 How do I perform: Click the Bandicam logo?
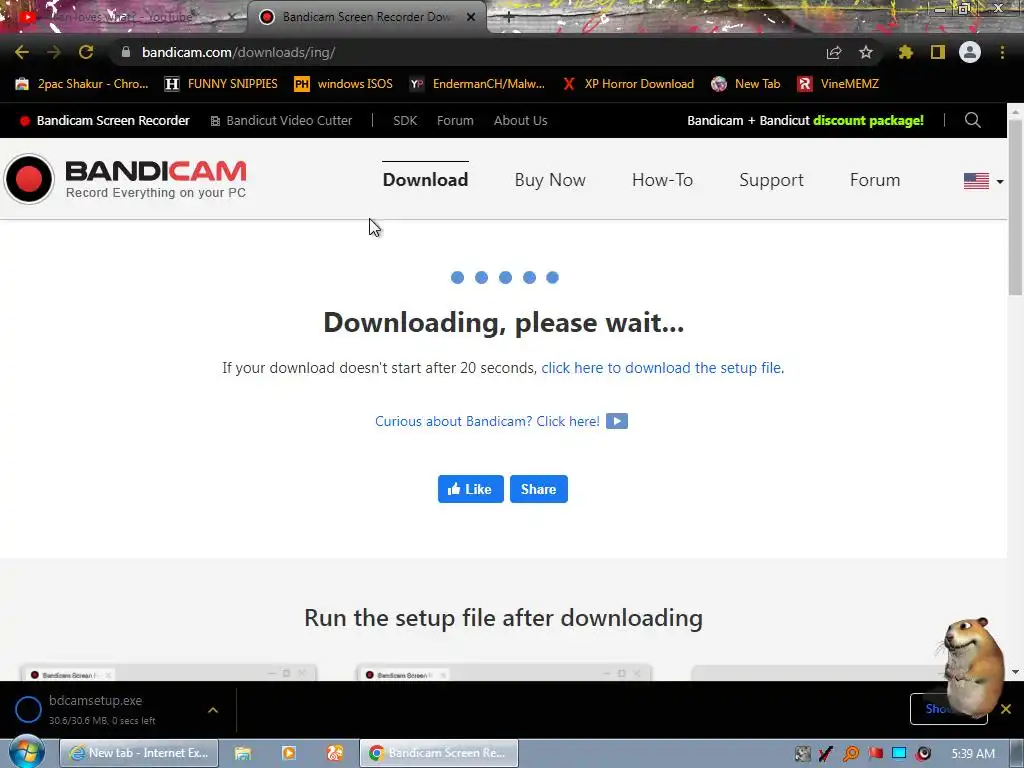(125, 179)
